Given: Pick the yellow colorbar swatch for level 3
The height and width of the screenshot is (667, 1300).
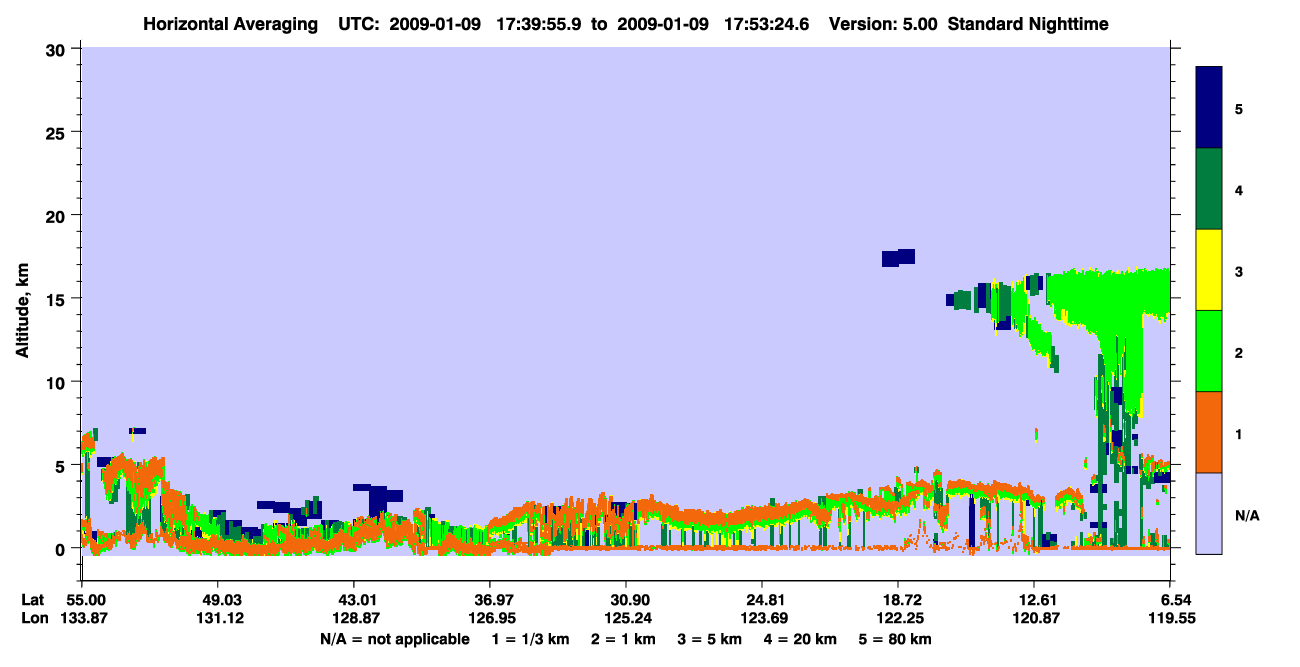Looking at the screenshot, I should (1209, 270).
